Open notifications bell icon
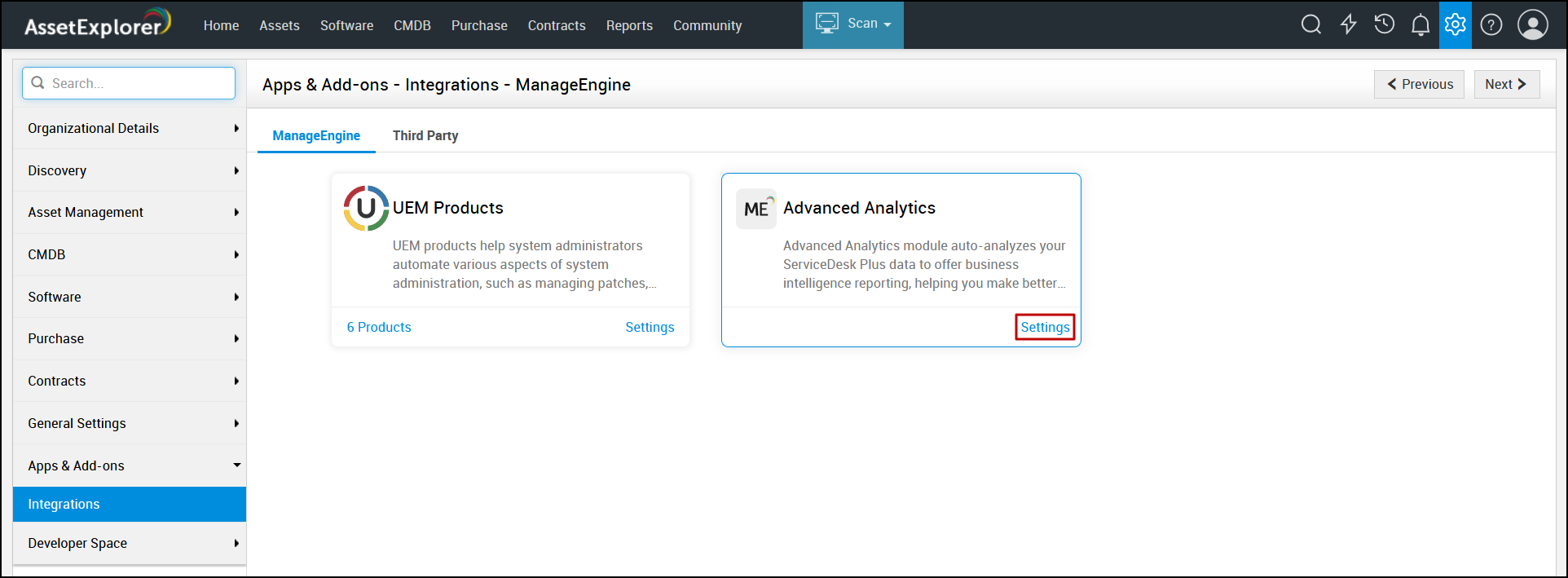1568x578 pixels. coord(1420,25)
